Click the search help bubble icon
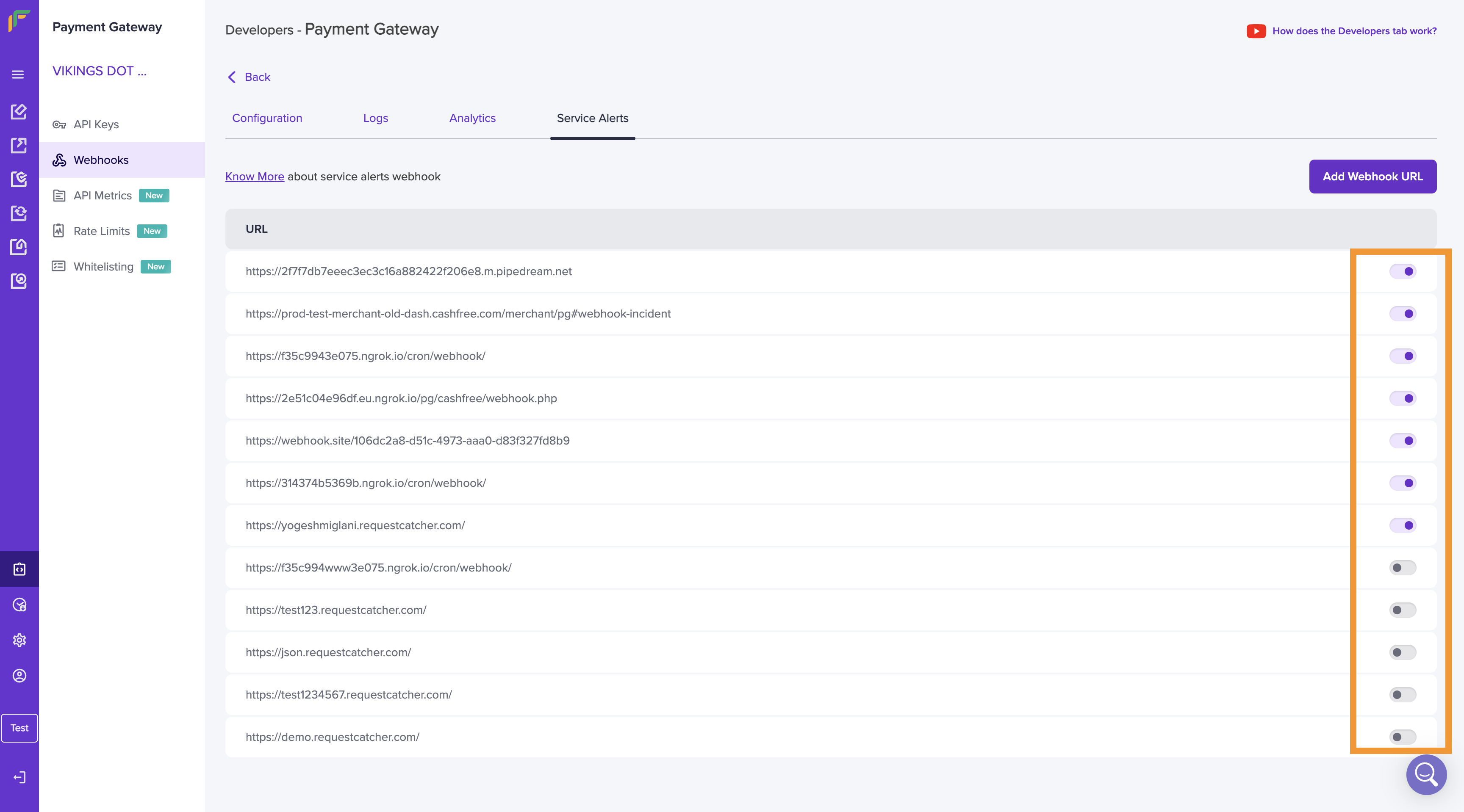 pyautogui.click(x=1426, y=774)
